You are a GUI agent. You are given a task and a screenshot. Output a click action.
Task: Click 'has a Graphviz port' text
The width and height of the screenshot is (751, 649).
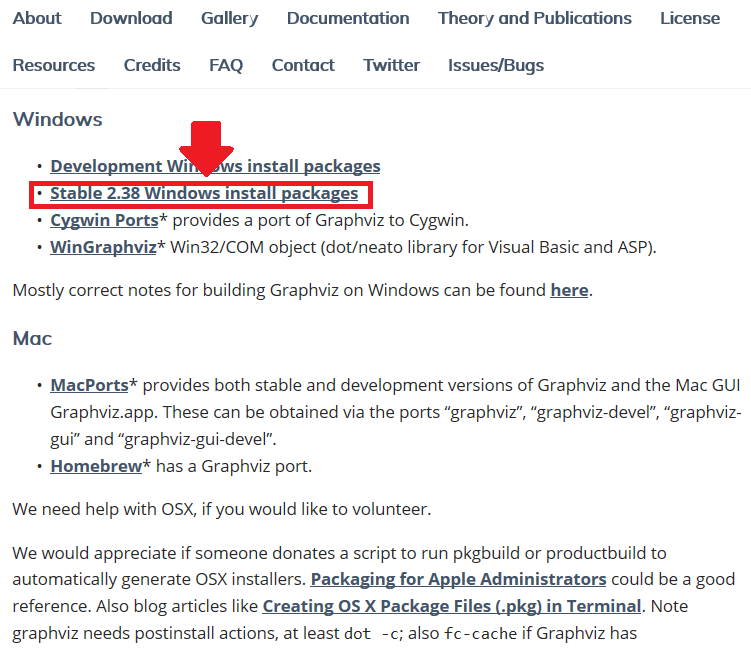click(x=234, y=466)
